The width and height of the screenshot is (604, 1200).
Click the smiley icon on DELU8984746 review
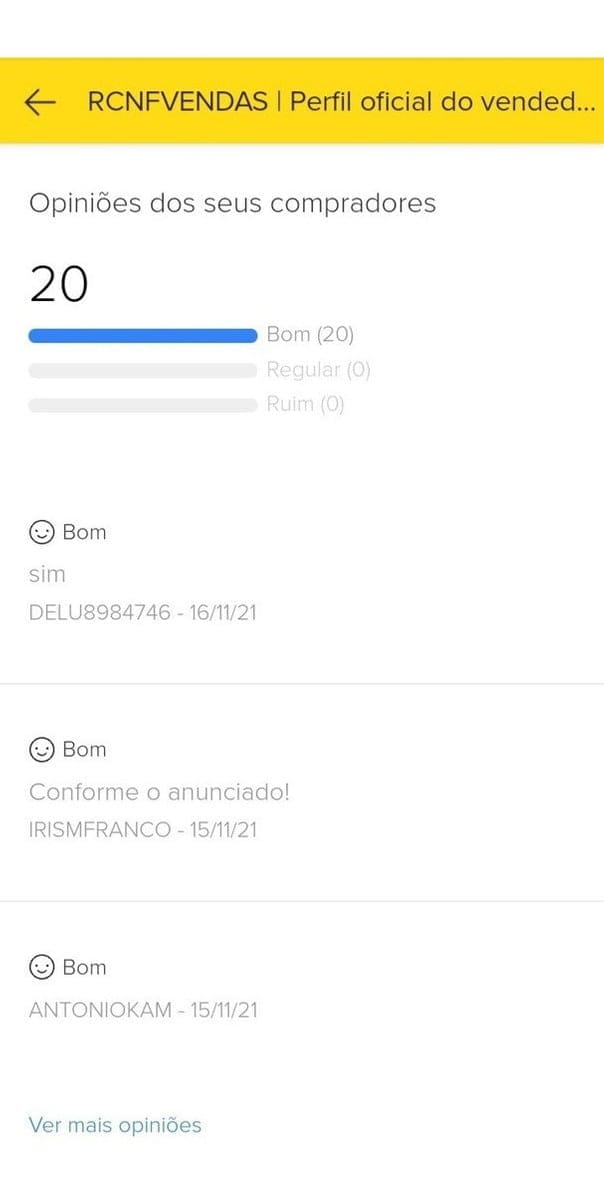pos(41,532)
